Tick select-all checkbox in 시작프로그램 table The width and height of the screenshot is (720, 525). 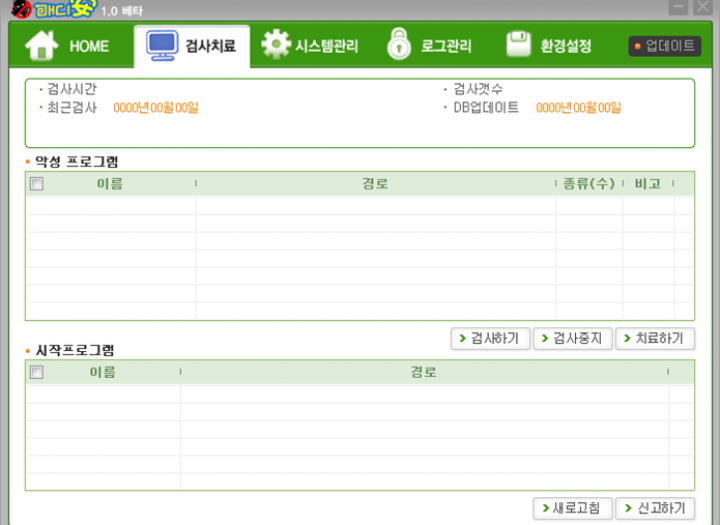[37, 372]
